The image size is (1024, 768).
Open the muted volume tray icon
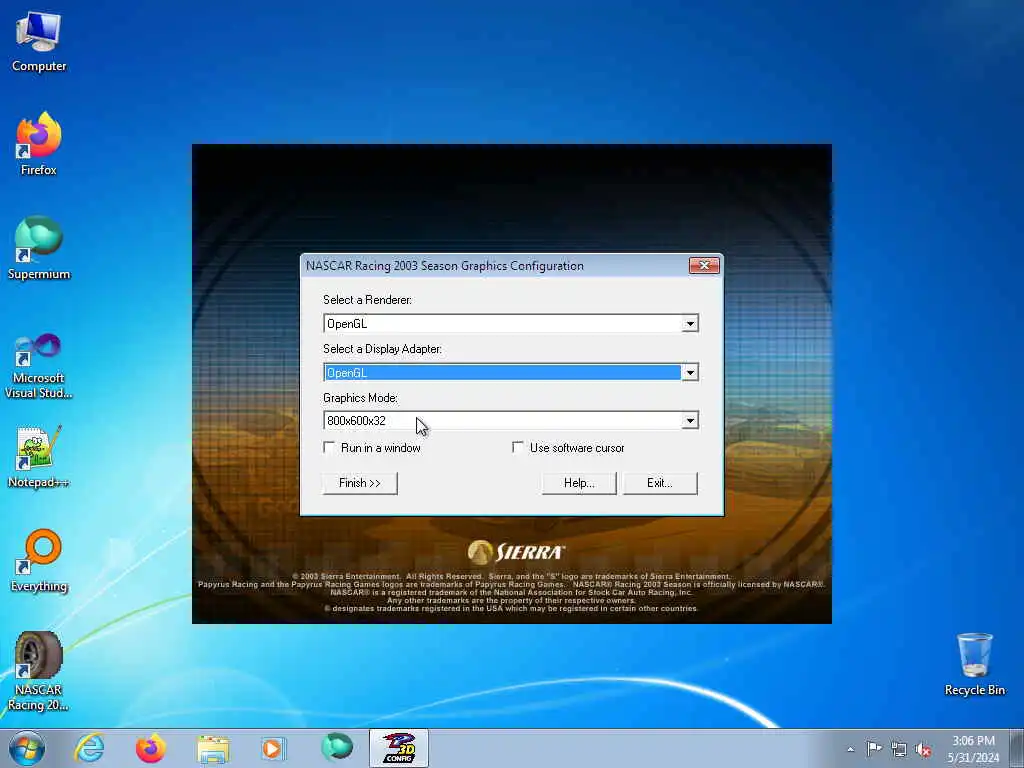click(923, 749)
